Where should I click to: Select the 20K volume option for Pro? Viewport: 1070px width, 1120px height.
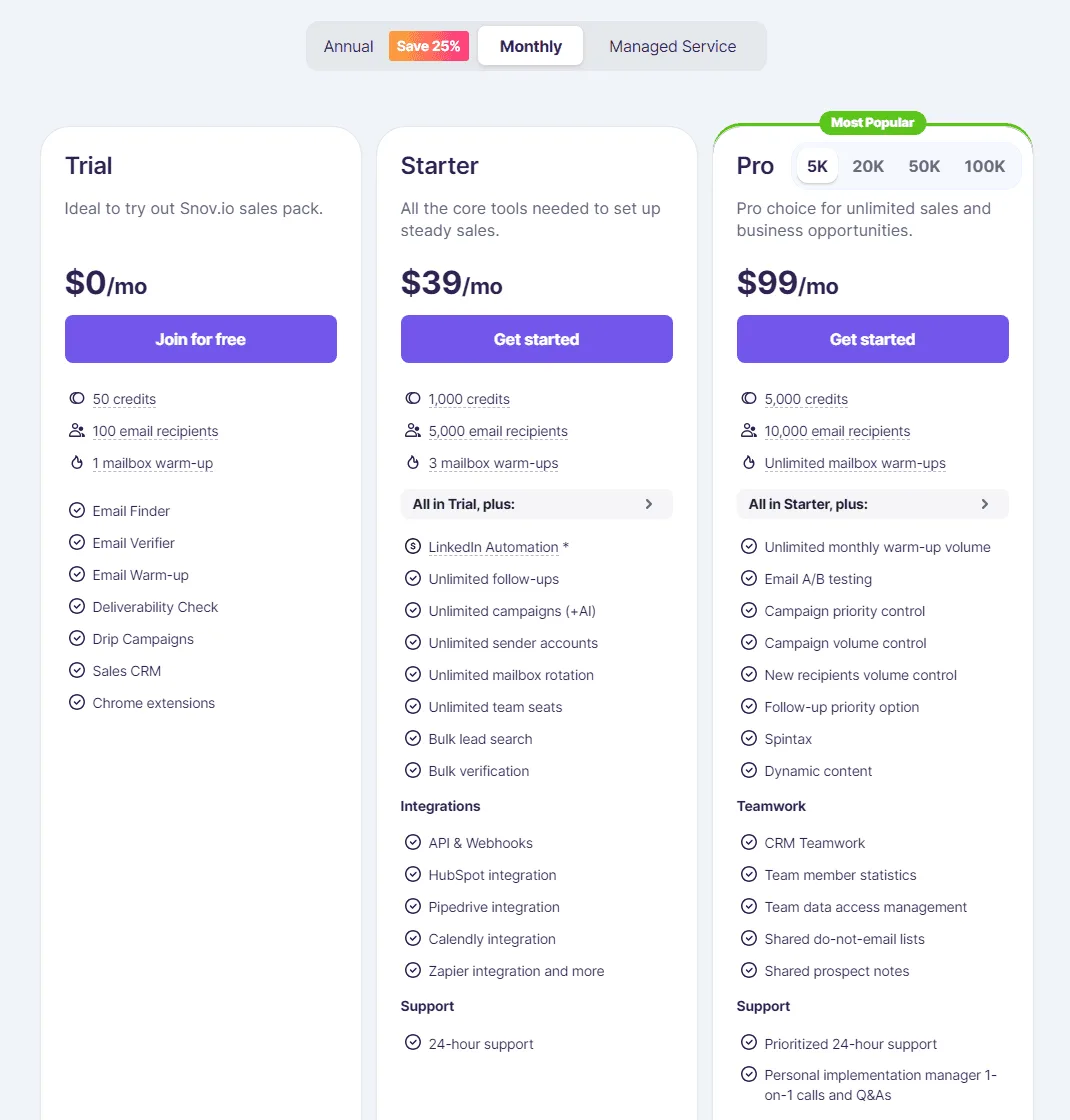pyautogui.click(x=868, y=166)
